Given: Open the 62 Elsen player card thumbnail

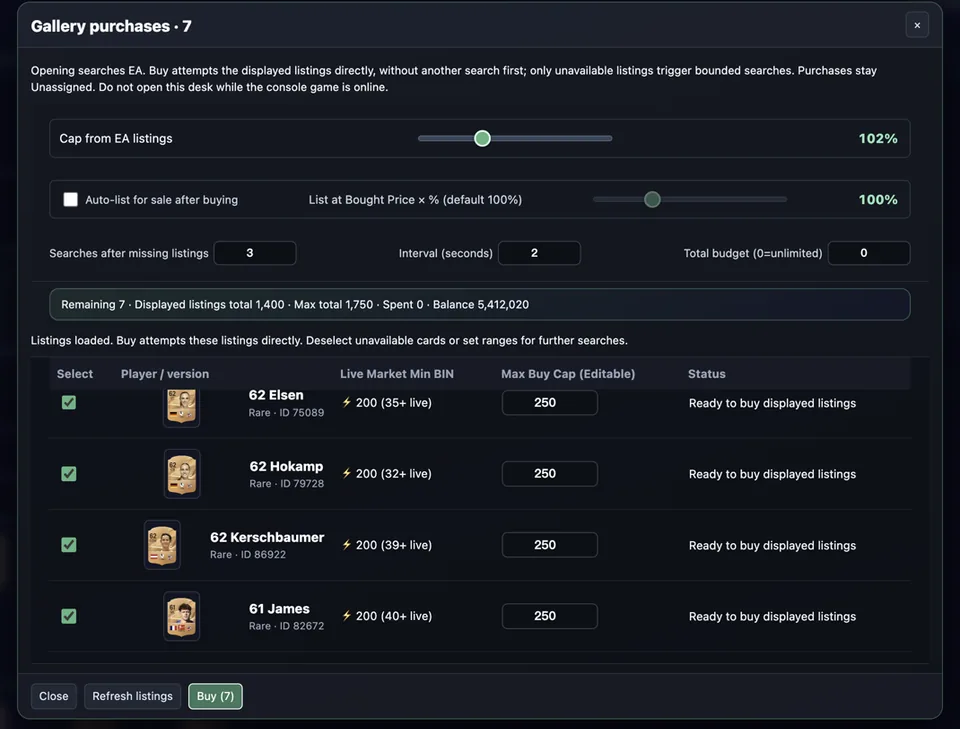Looking at the screenshot, I should pos(181,407).
